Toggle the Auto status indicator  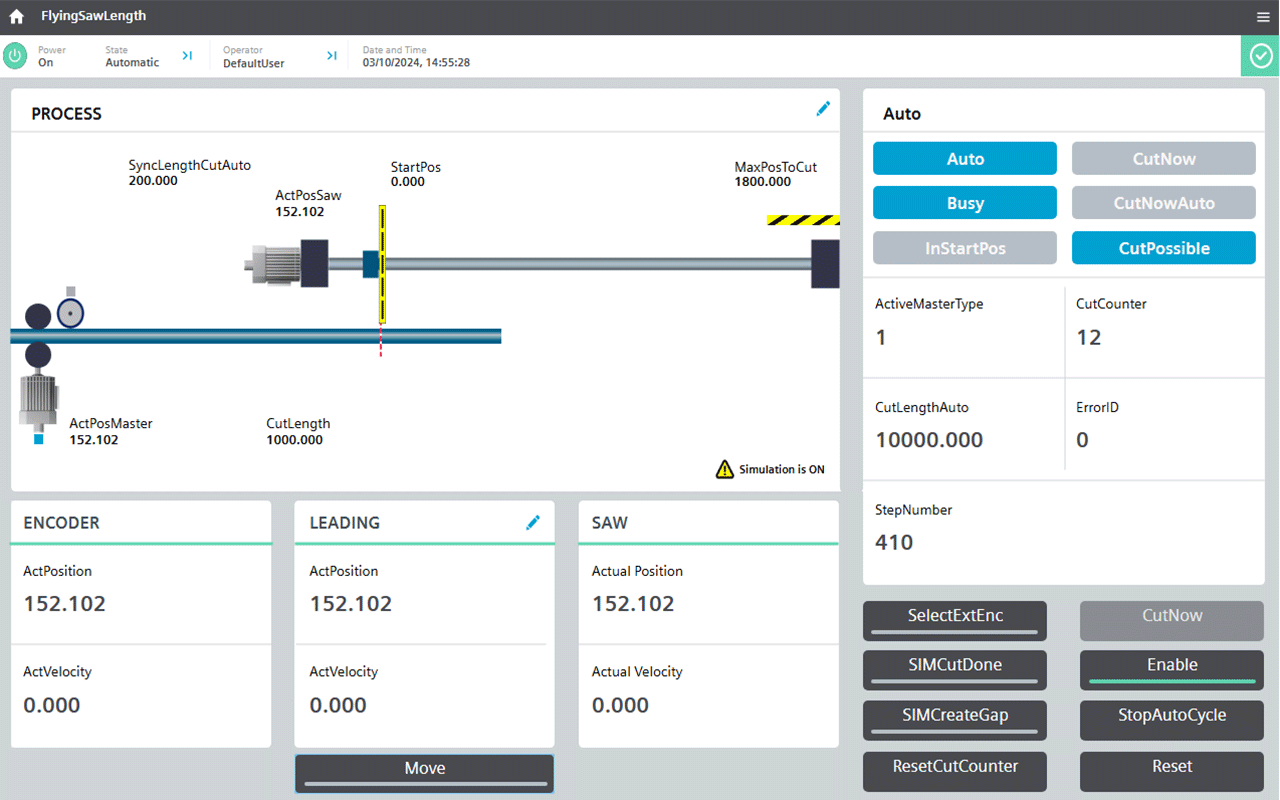click(x=965, y=159)
